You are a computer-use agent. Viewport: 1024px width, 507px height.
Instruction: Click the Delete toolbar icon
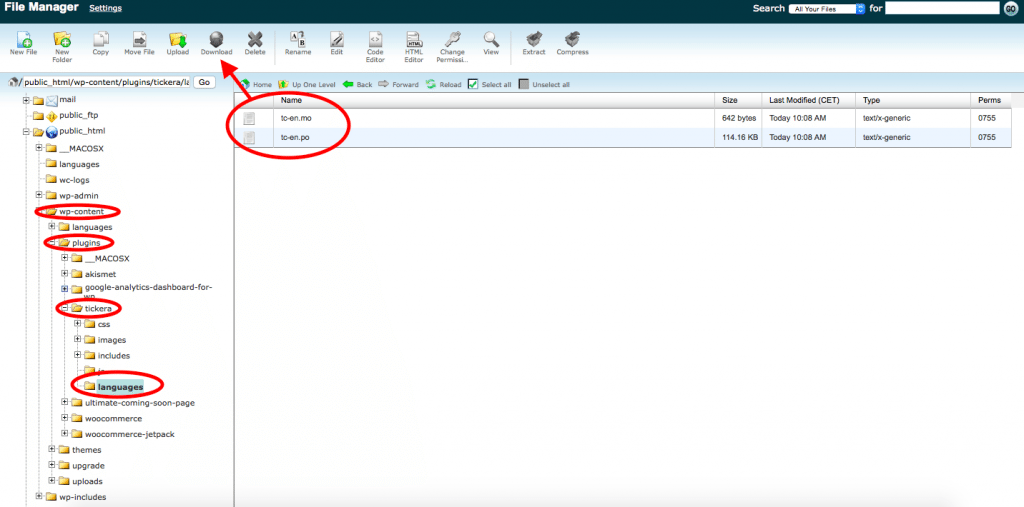point(255,43)
